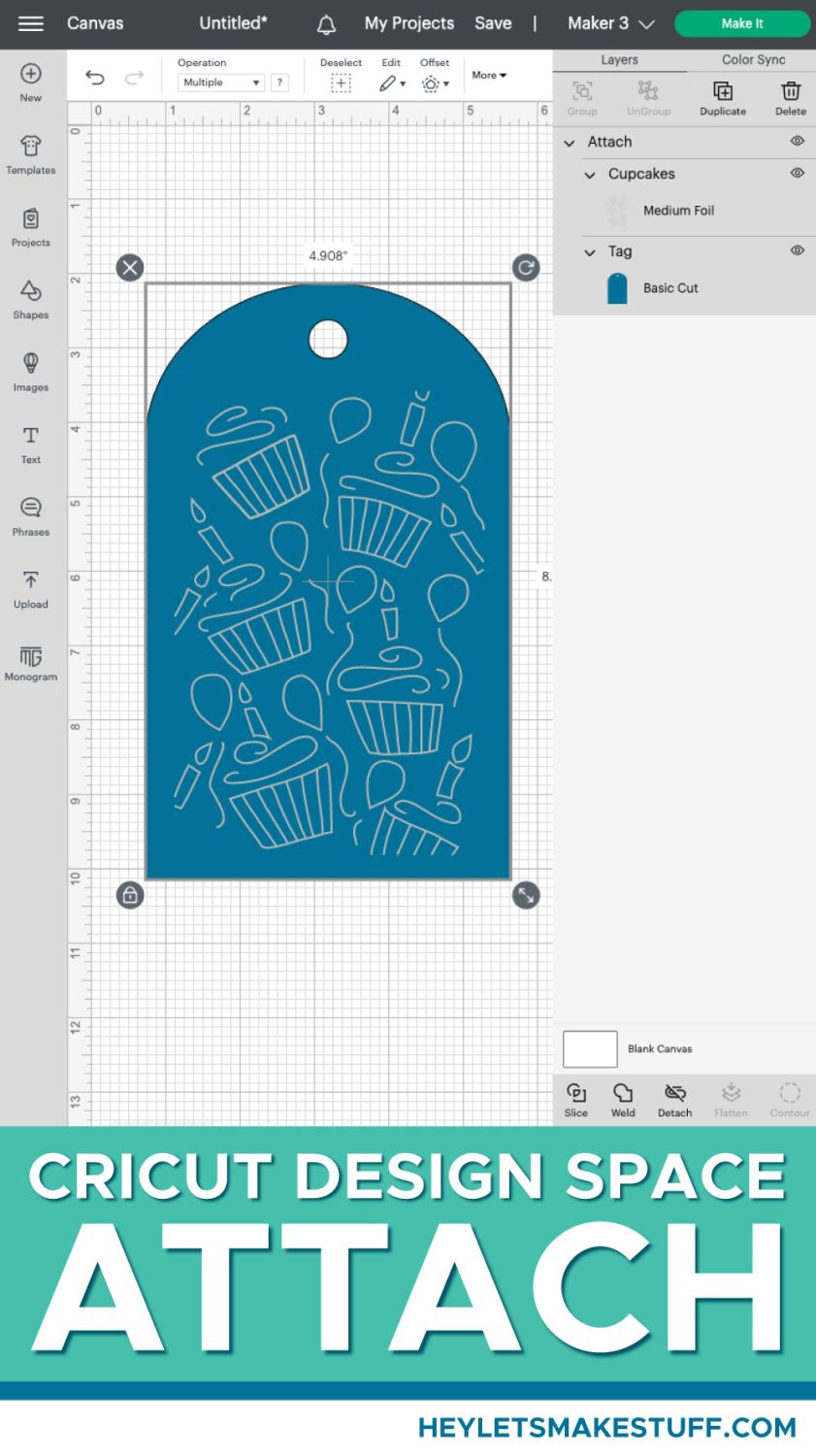Image resolution: width=816 pixels, height=1456 pixels.
Task: Open the Phrases panel
Action: tap(31, 517)
